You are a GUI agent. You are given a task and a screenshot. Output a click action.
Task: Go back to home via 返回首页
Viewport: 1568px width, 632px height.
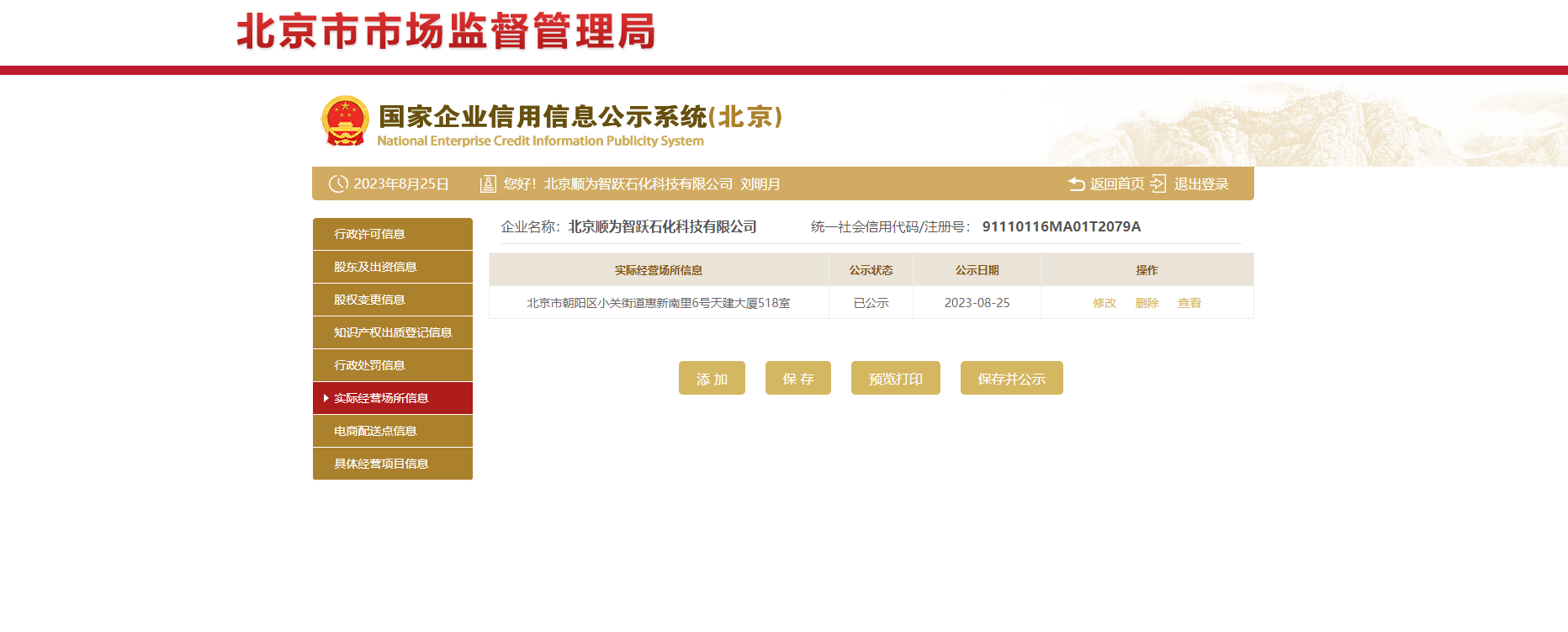(x=1117, y=183)
